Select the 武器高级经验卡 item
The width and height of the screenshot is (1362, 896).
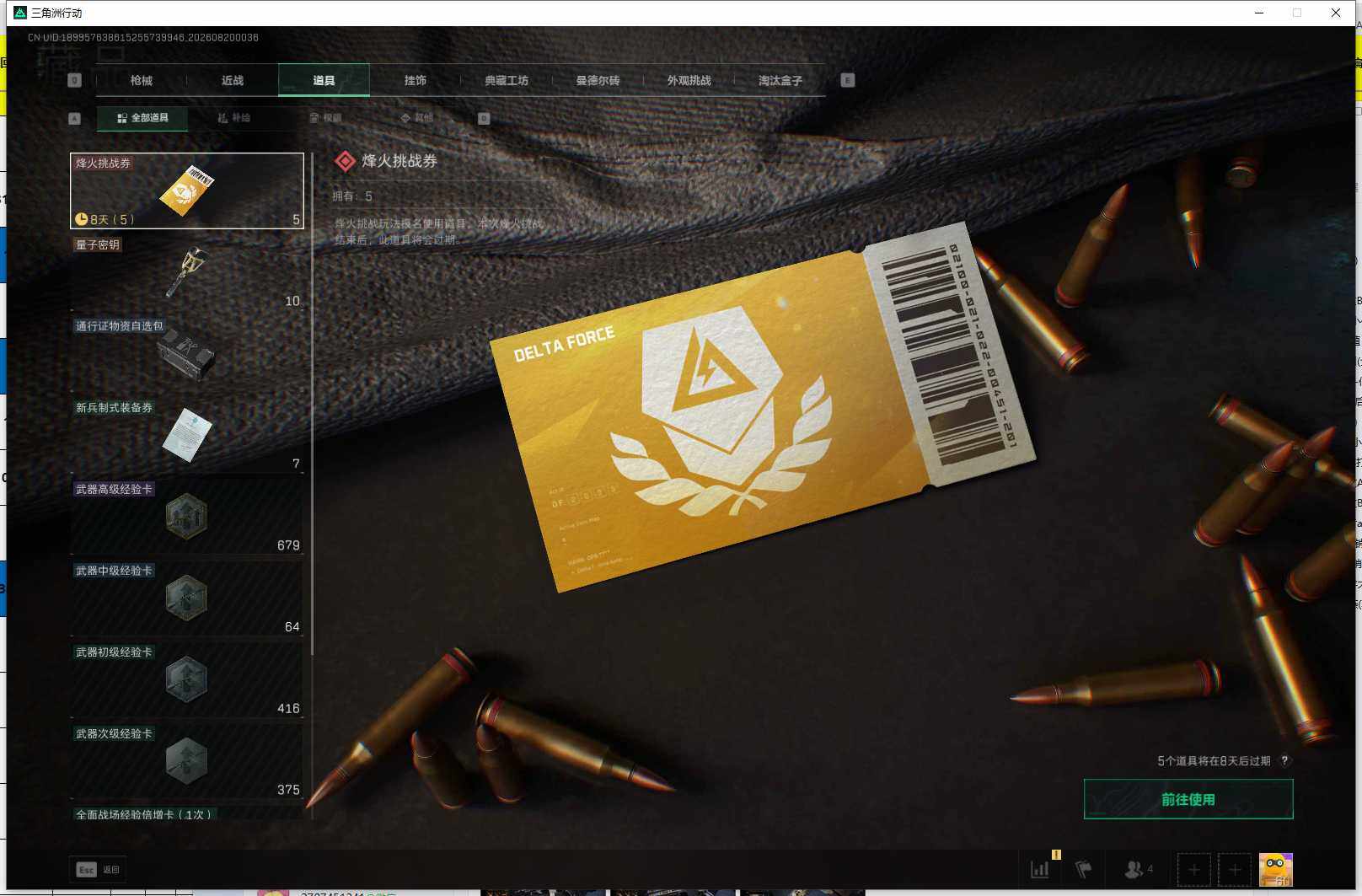pos(187,517)
